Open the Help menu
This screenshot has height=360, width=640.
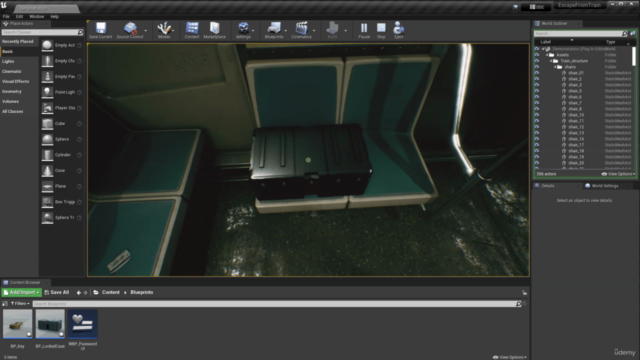click(x=55, y=17)
